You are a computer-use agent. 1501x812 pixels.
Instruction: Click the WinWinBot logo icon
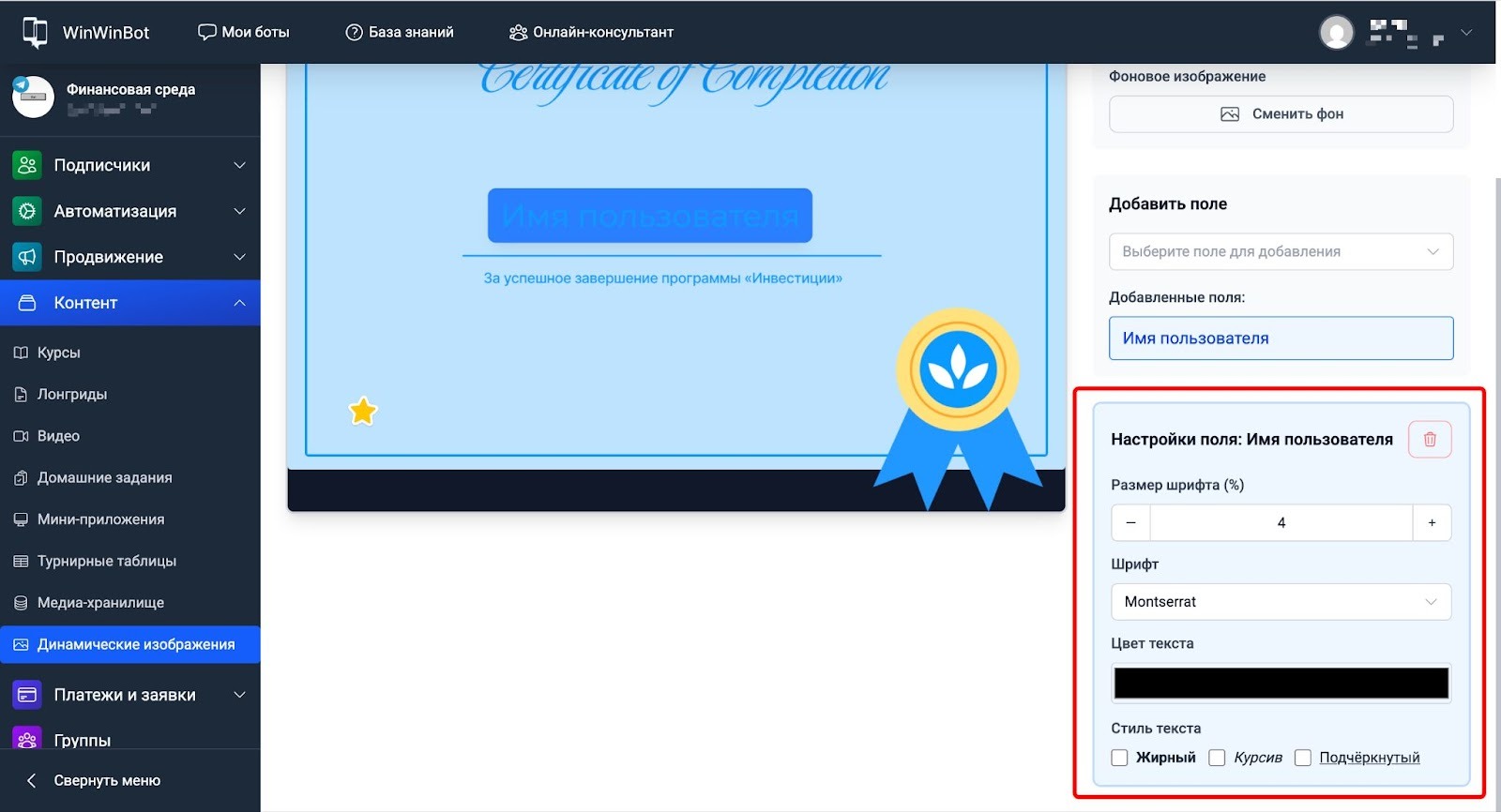[x=35, y=32]
